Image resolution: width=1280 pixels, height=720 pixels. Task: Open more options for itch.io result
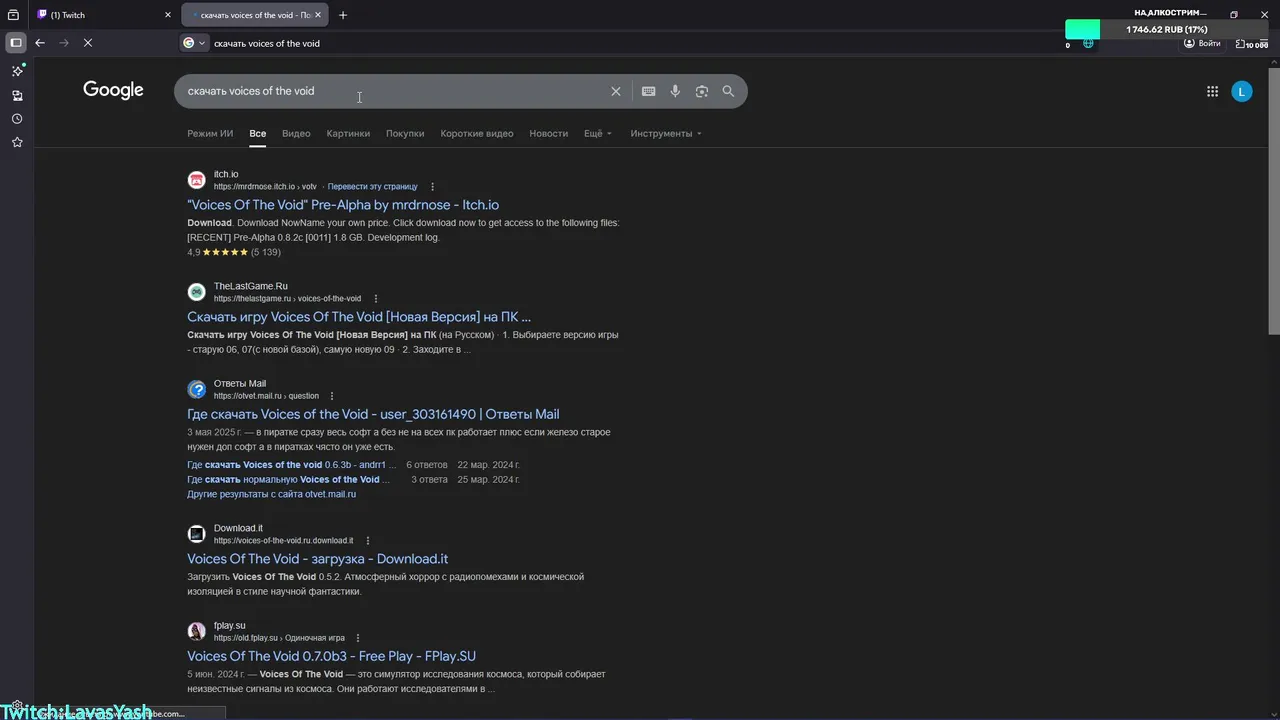coord(433,187)
